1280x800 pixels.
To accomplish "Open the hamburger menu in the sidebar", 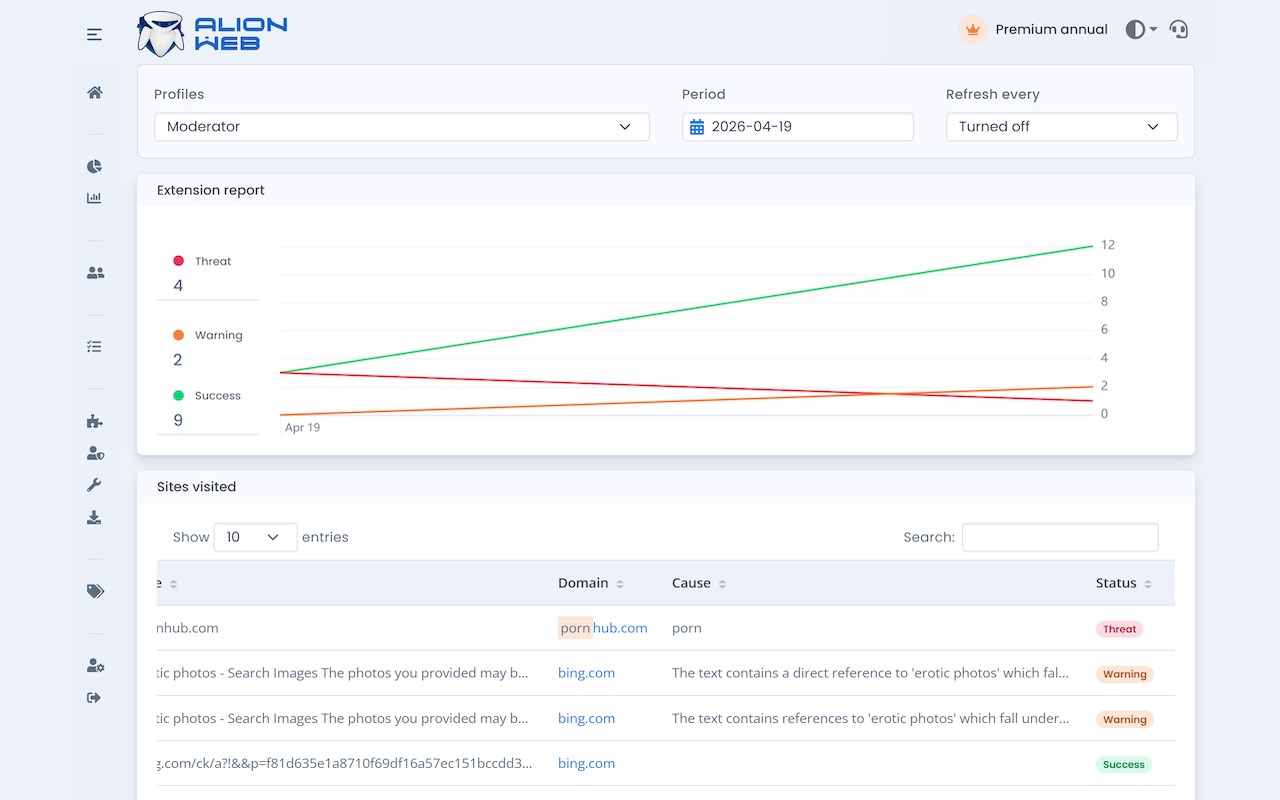I will point(94,35).
